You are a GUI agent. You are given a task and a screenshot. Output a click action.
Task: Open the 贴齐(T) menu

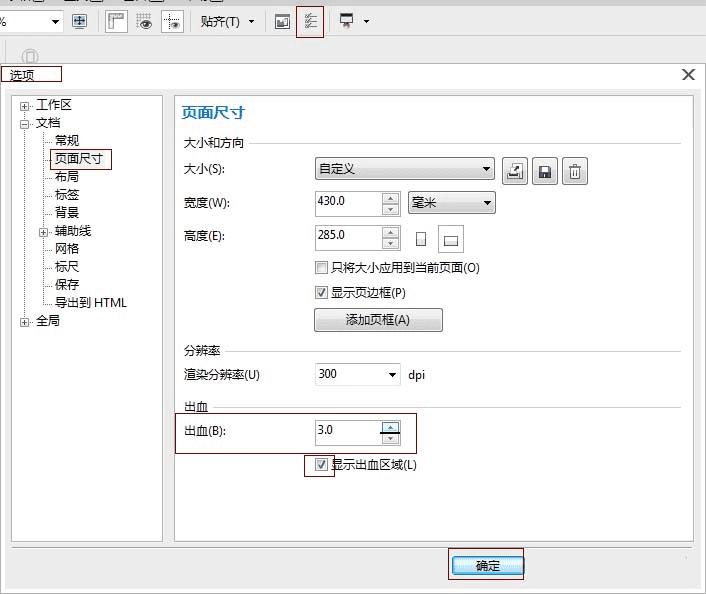click(x=227, y=22)
